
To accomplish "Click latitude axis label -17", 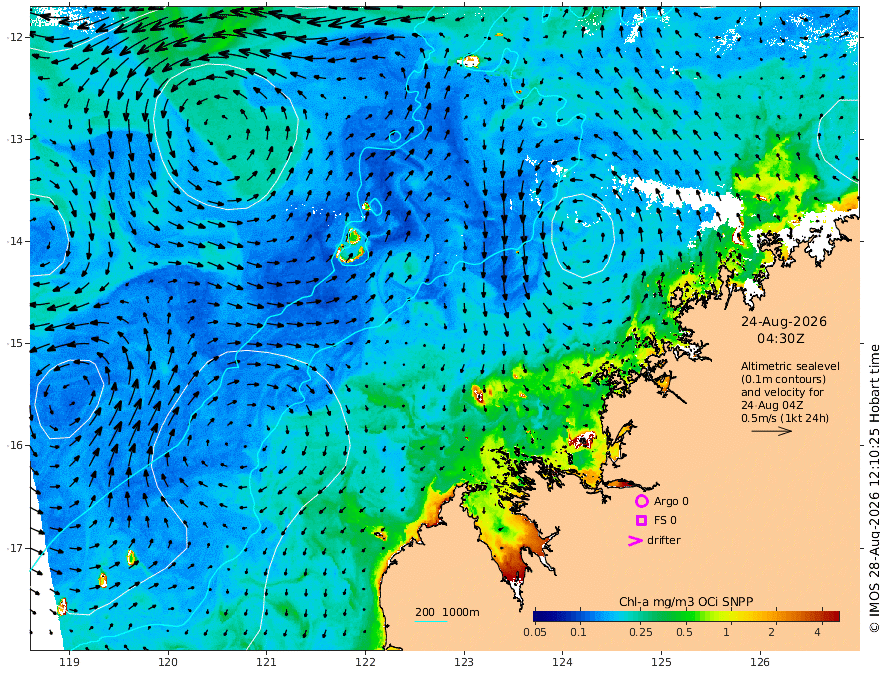I will coord(15,548).
